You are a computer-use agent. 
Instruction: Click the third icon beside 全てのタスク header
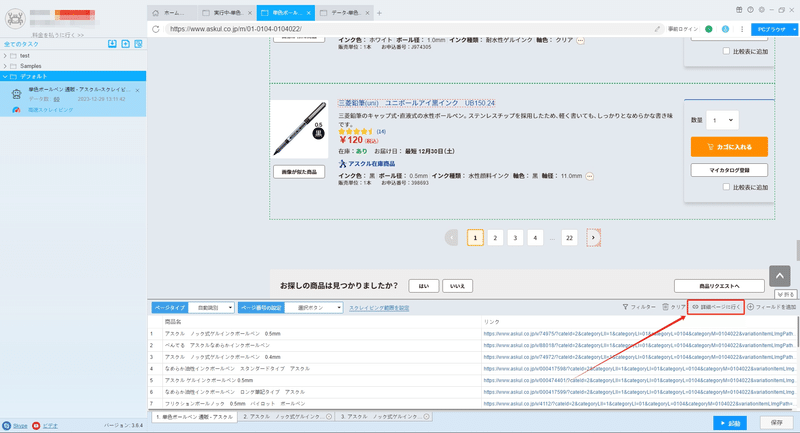click(138, 44)
